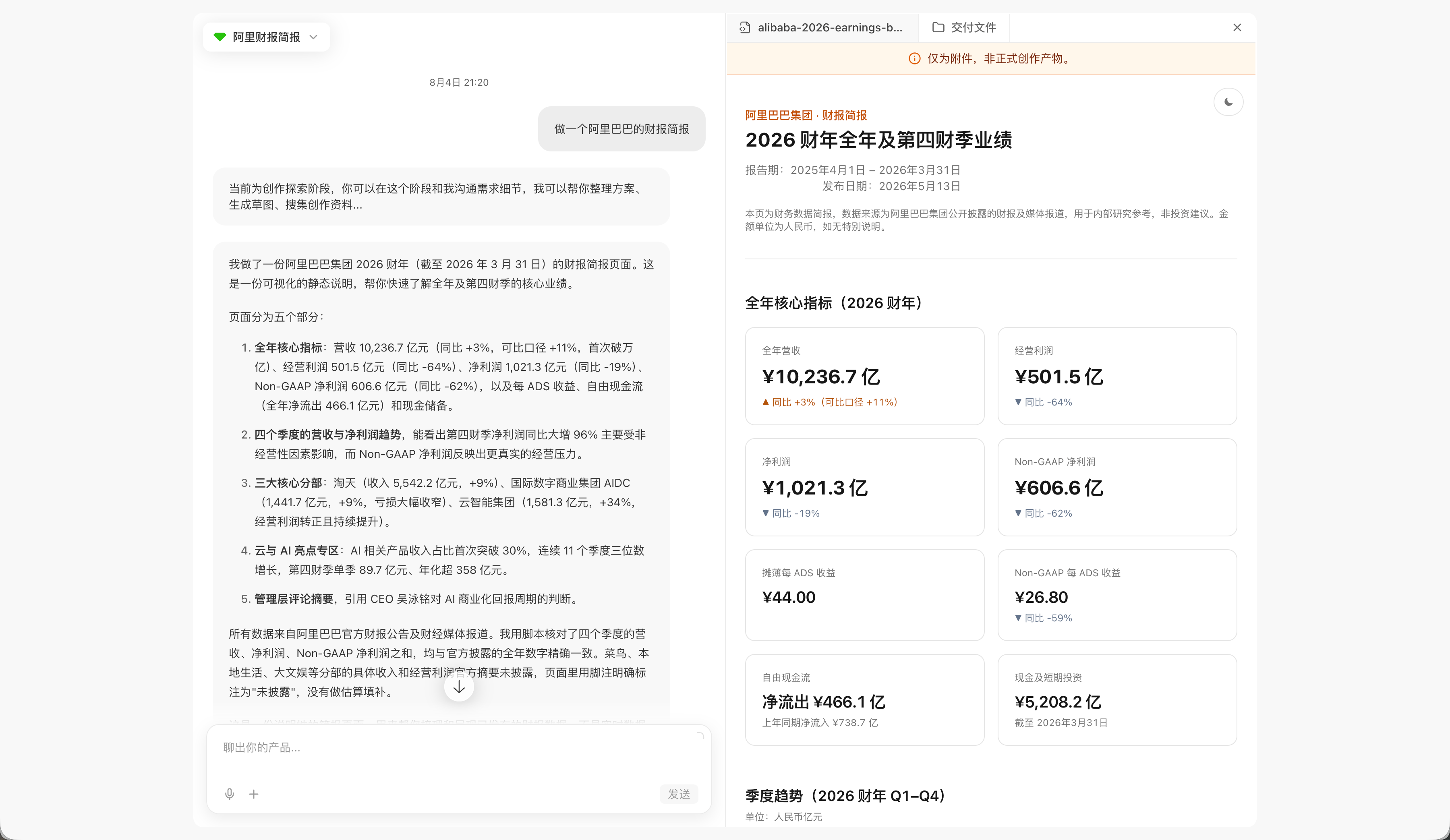
Task: Click the 同比 -64% indicator
Action: click(1043, 402)
